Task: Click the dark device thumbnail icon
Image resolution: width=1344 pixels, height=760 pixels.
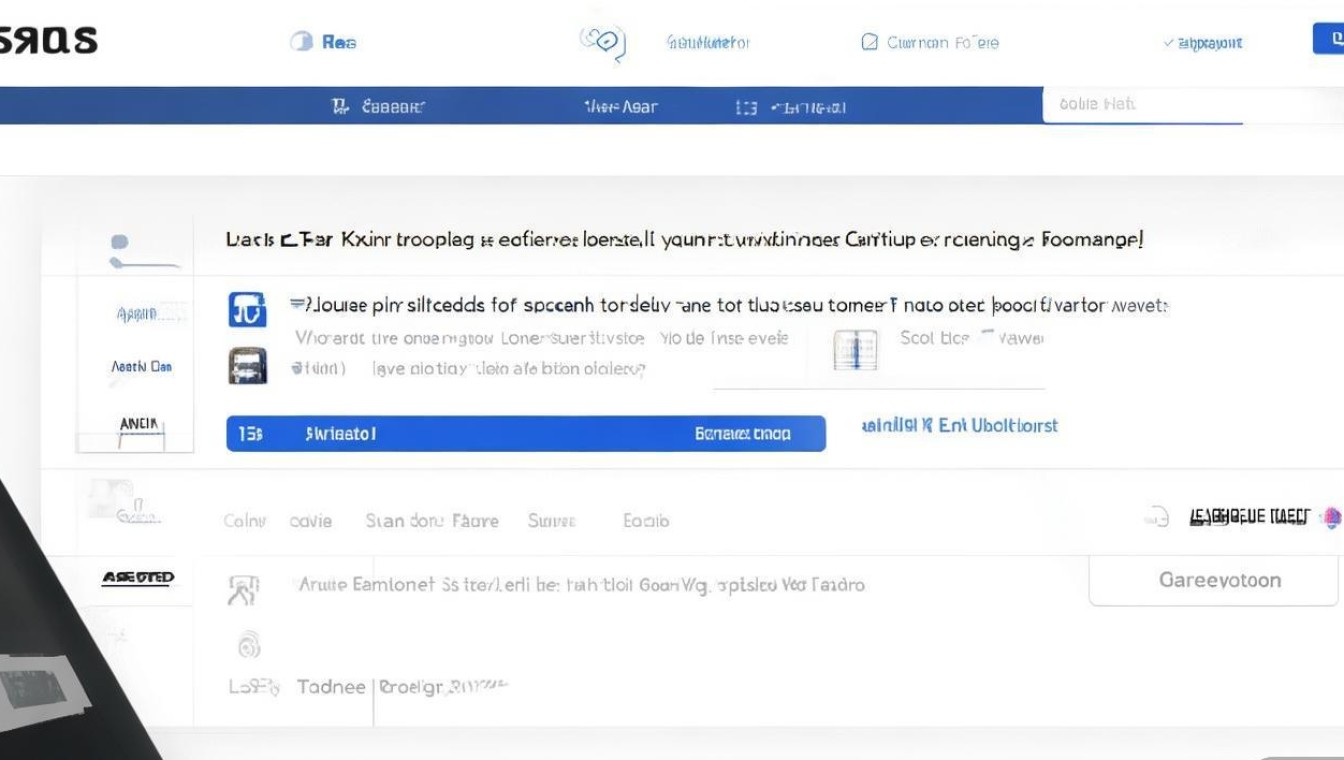Action: 247,366
